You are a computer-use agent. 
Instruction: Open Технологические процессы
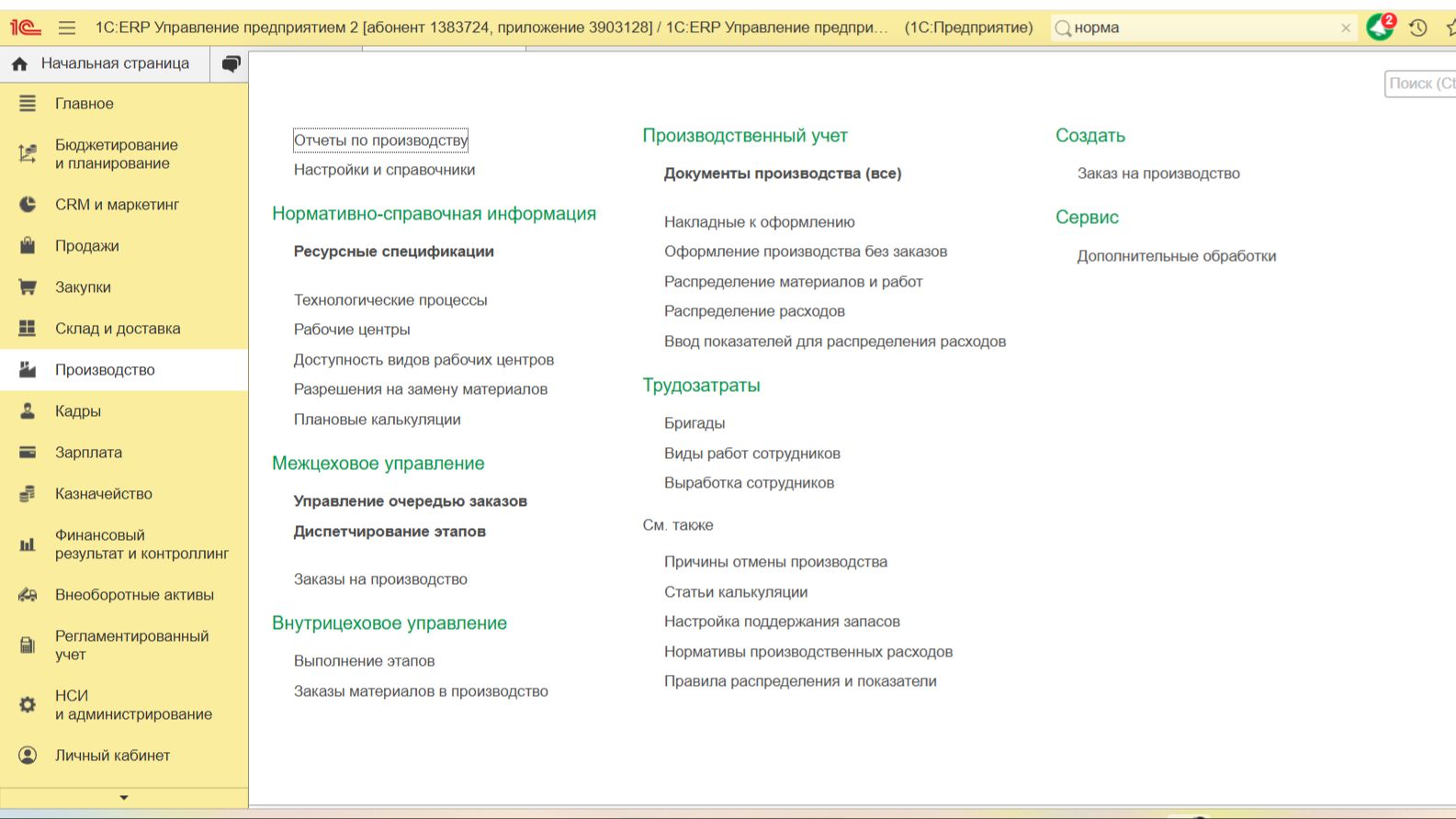tap(390, 300)
